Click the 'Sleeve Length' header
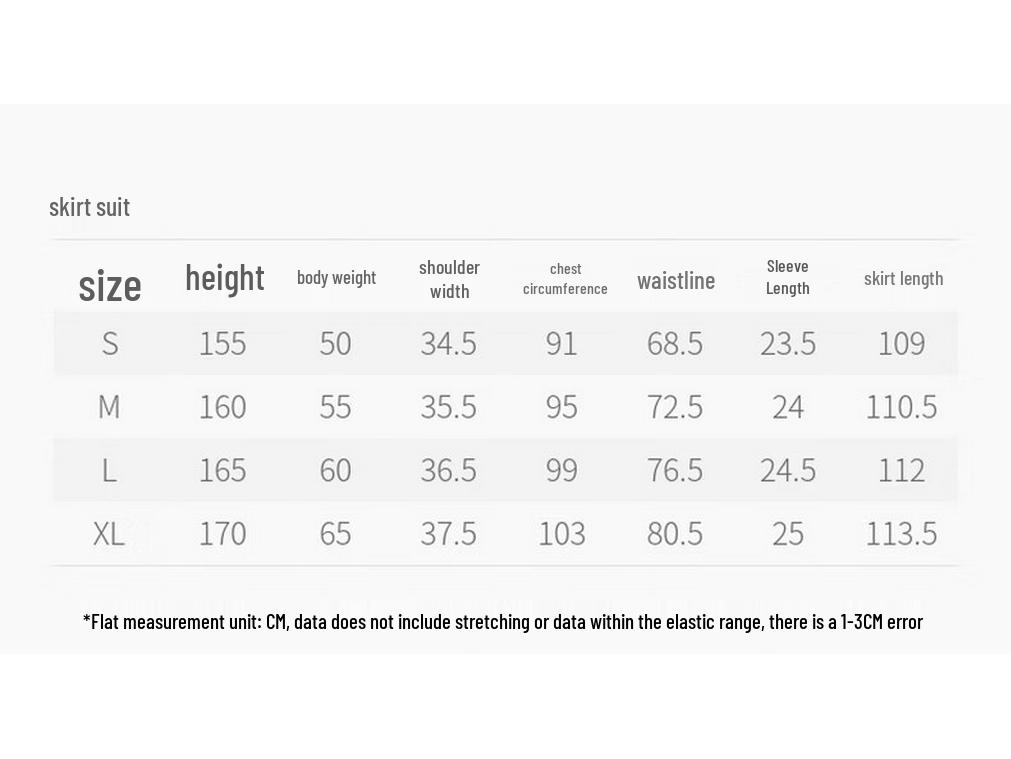Screen dimensions: 1011x759 [787, 277]
